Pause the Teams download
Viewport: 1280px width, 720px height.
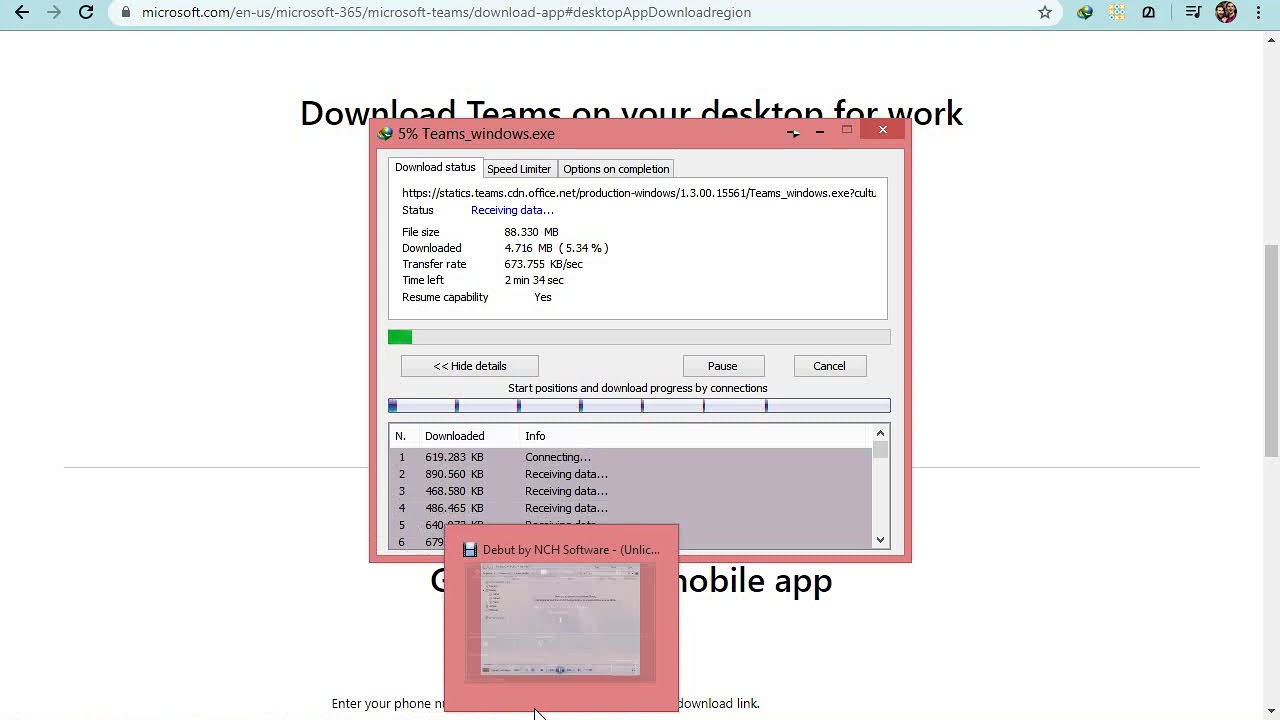(x=723, y=366)
